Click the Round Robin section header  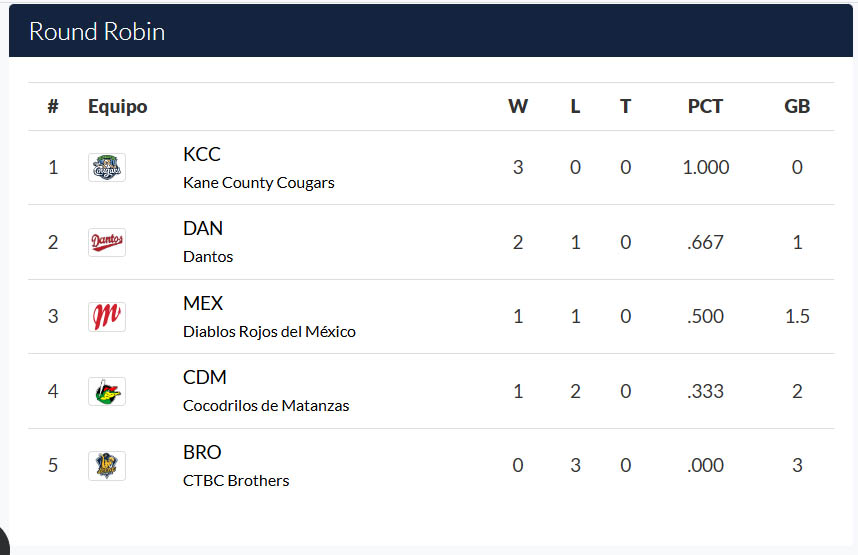(x=97, y=31)
